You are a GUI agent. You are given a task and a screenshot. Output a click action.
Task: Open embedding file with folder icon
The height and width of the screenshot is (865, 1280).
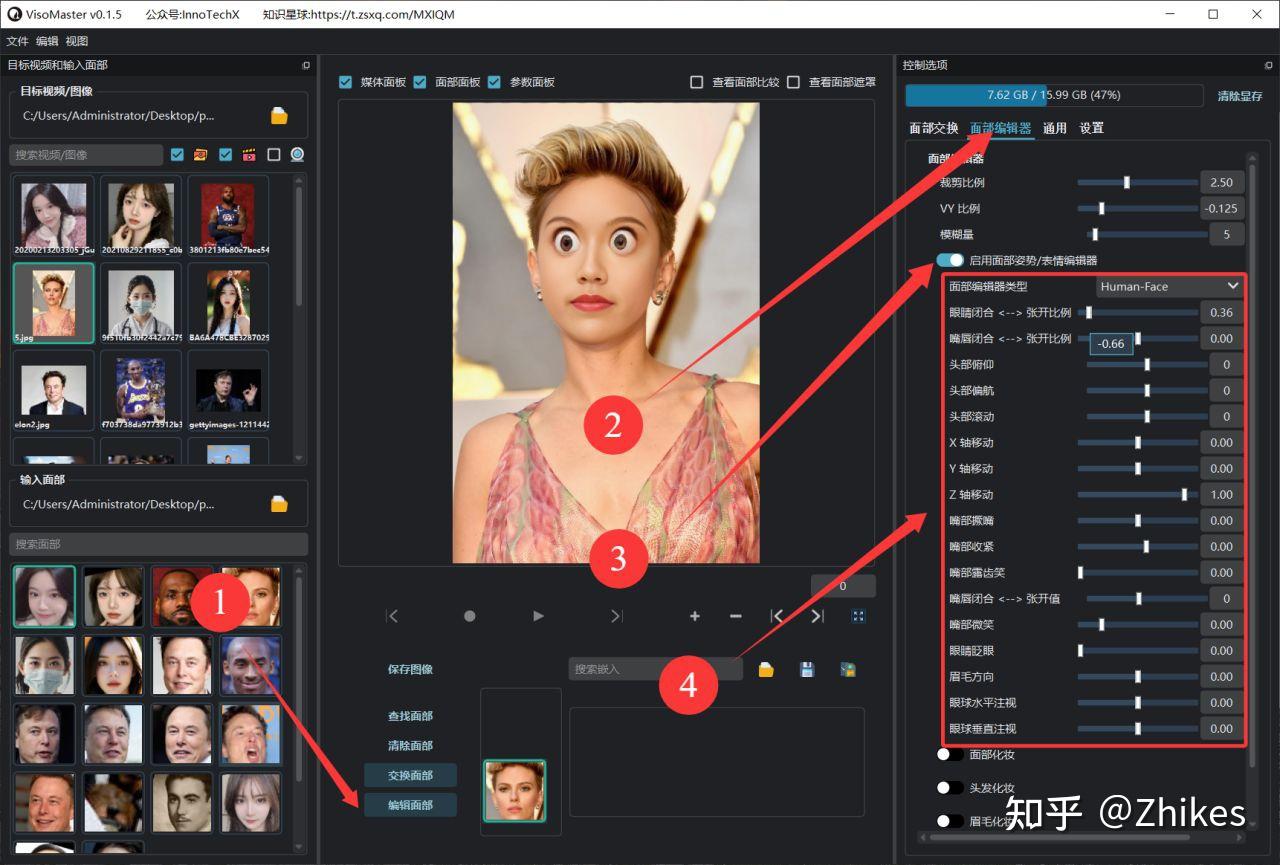[766, 670]
